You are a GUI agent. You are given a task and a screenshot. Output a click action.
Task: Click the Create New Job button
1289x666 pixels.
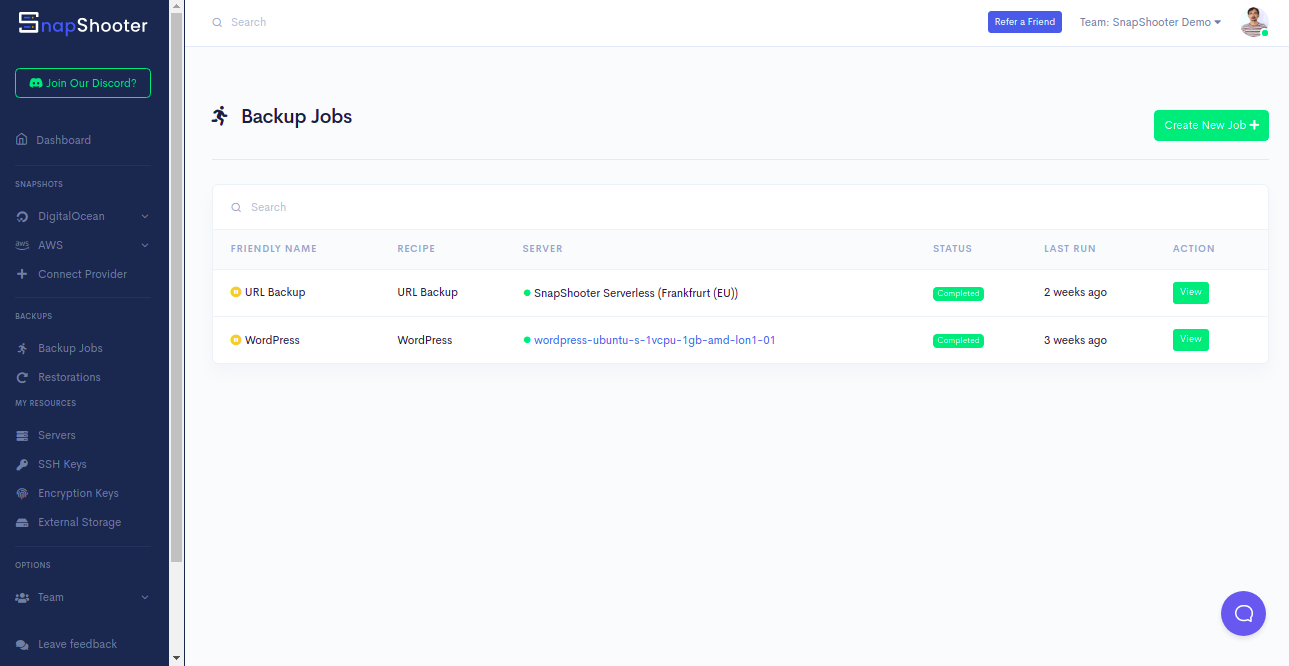click(1211, 125)
